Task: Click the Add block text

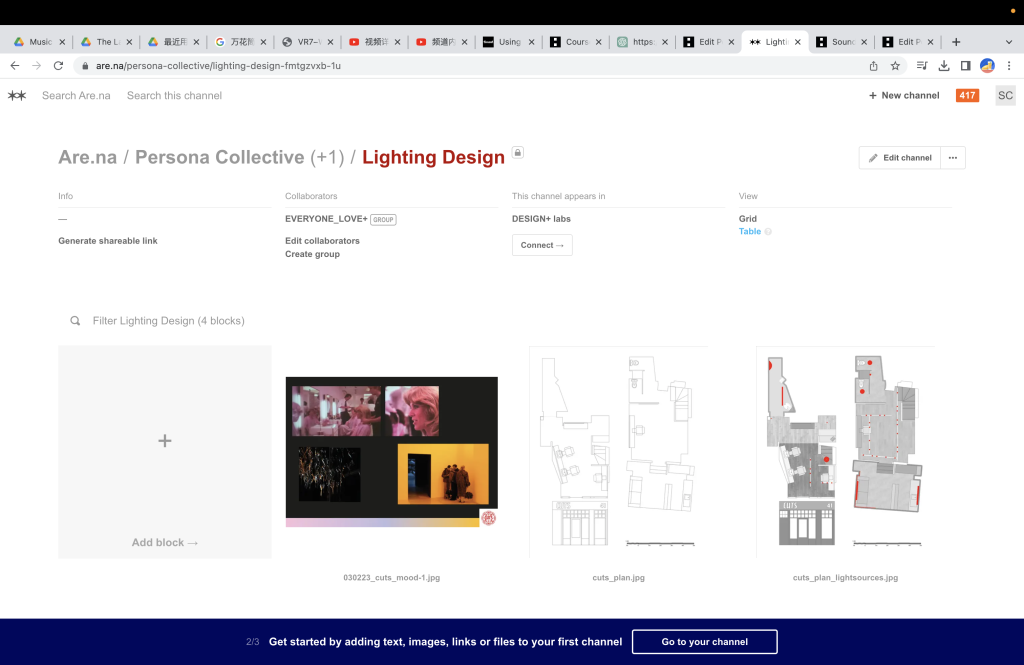Action: [x=165, y=542]
